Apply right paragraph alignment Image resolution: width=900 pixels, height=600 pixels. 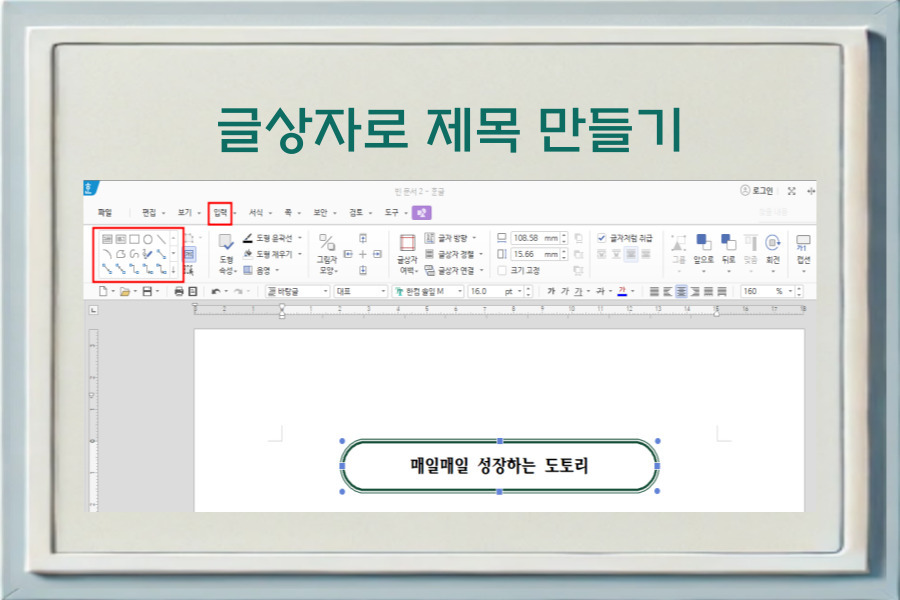(695, 292)
